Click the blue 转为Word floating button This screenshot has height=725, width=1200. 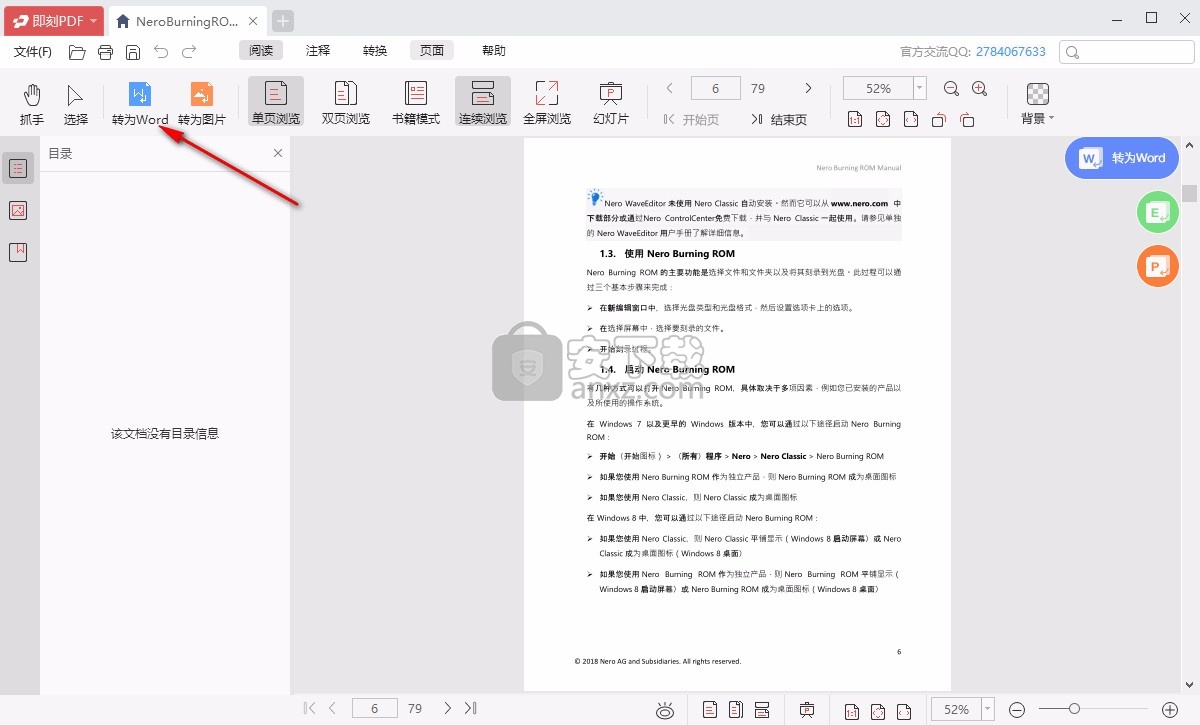1122,158
